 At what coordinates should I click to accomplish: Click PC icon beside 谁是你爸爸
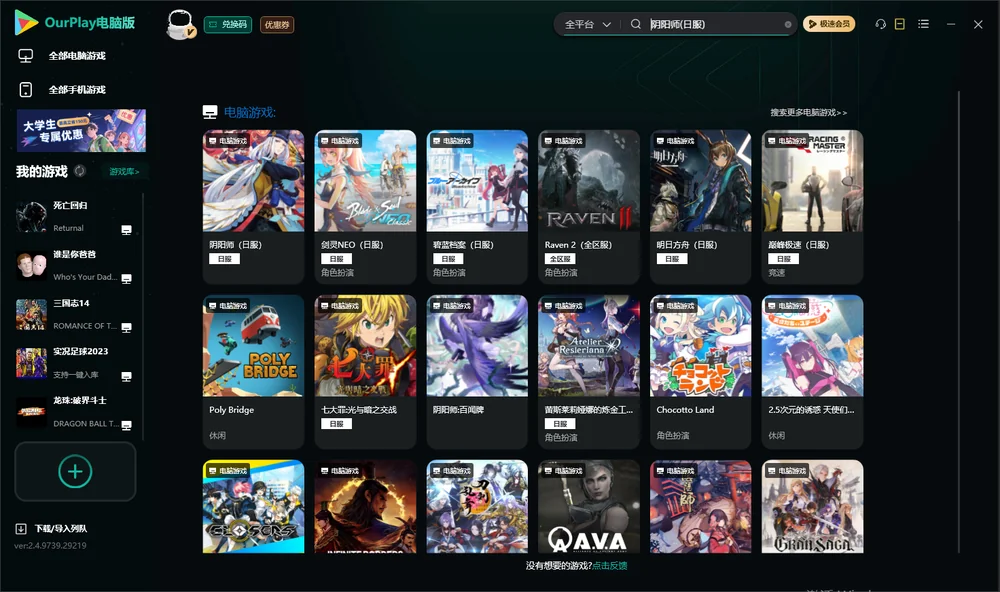[126, 279]
